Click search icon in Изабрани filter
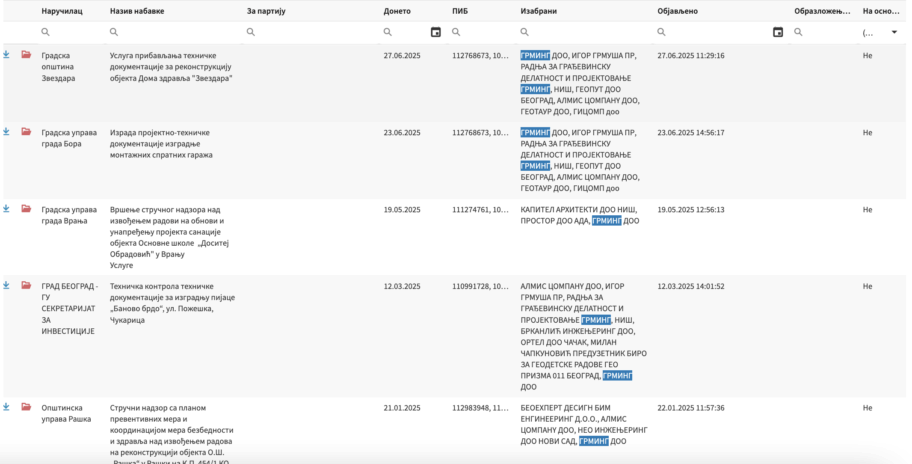 (525, 32)
